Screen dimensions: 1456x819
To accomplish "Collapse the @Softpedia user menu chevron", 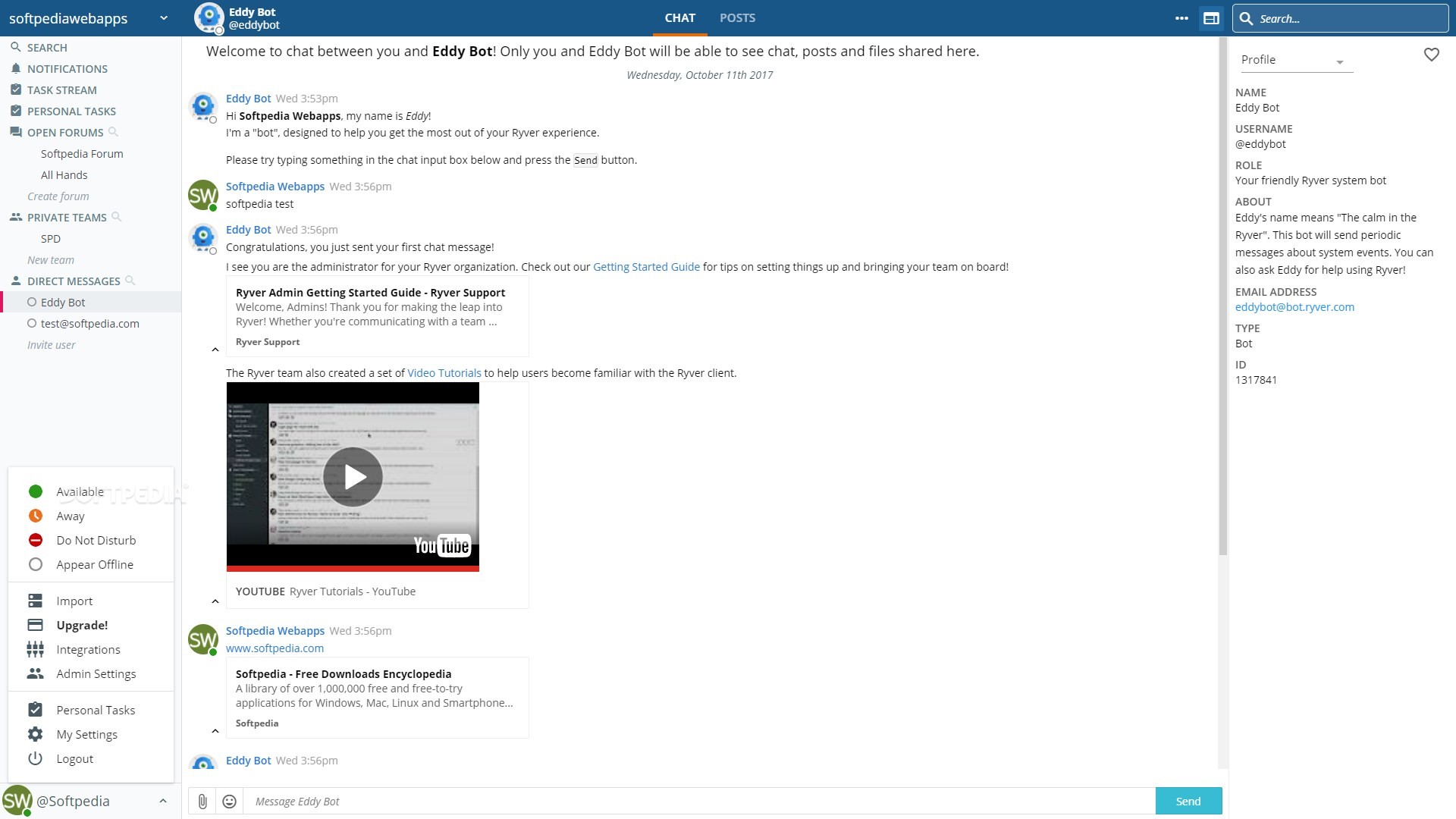I will pyautogui.click(x=162, y=801).
